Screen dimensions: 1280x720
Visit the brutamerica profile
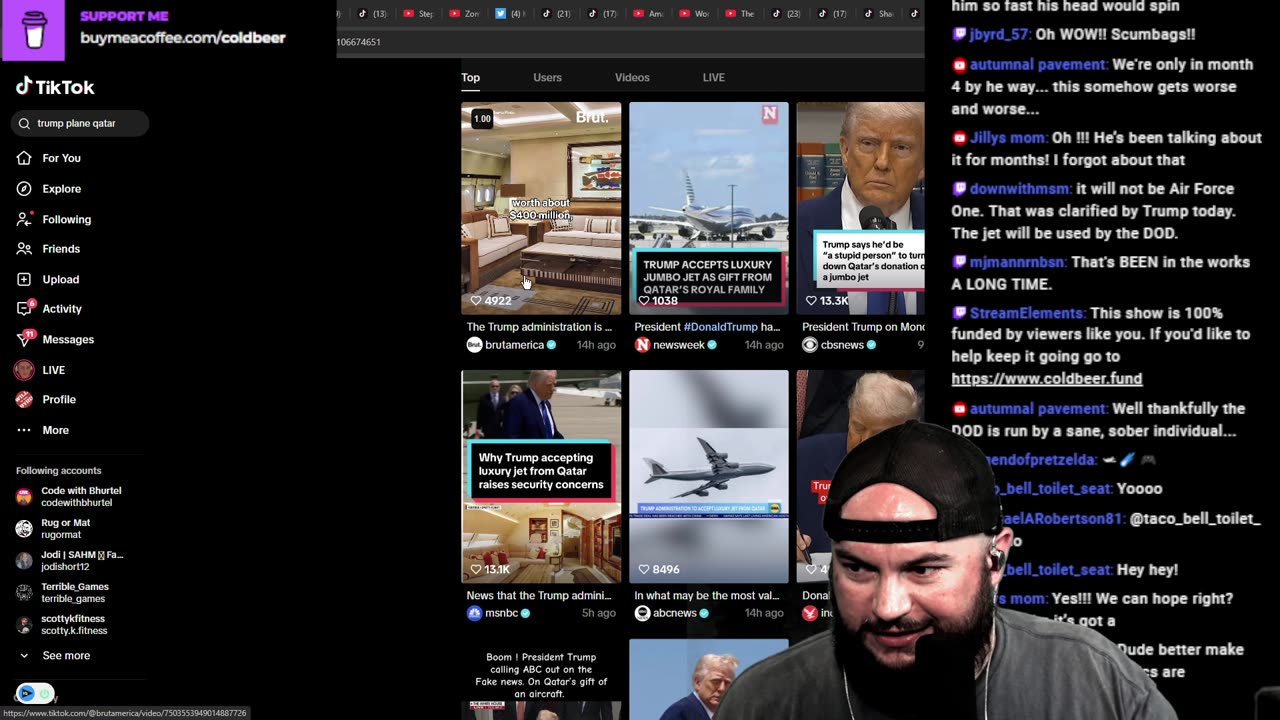click(514, 345)
